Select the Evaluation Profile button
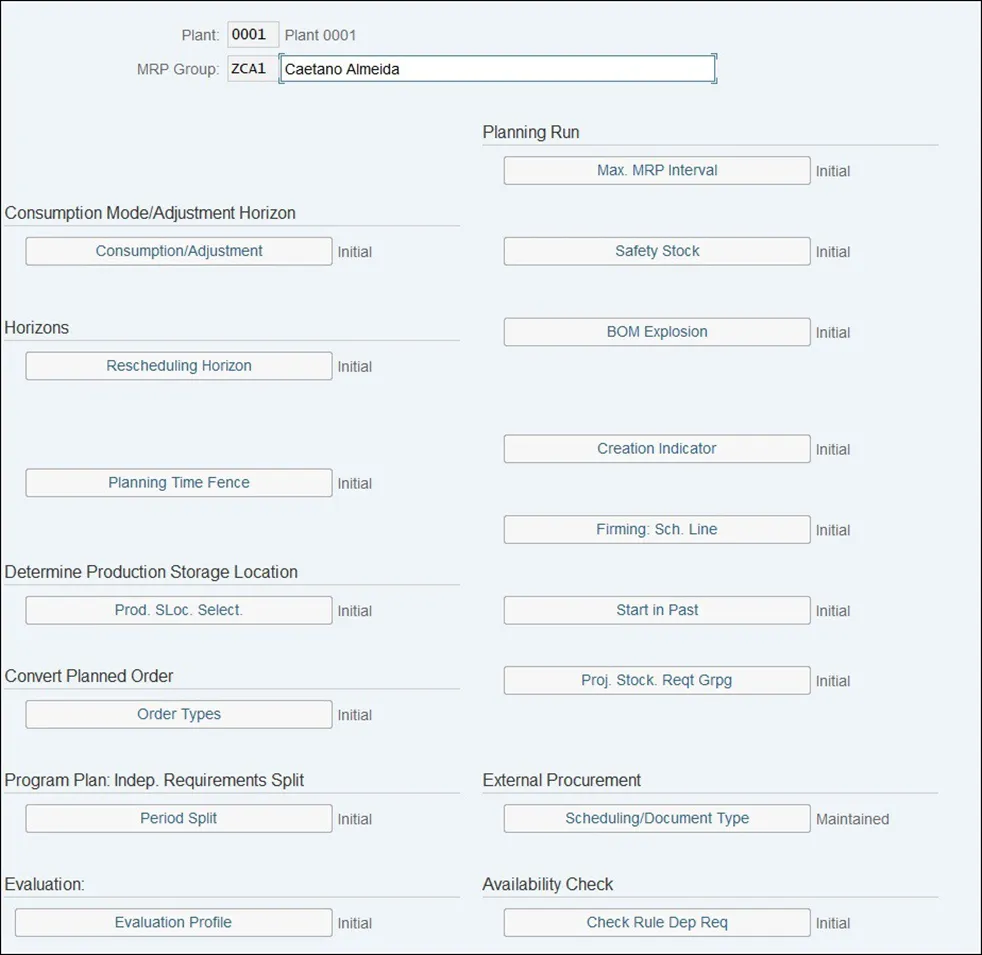 pos(173,922)
